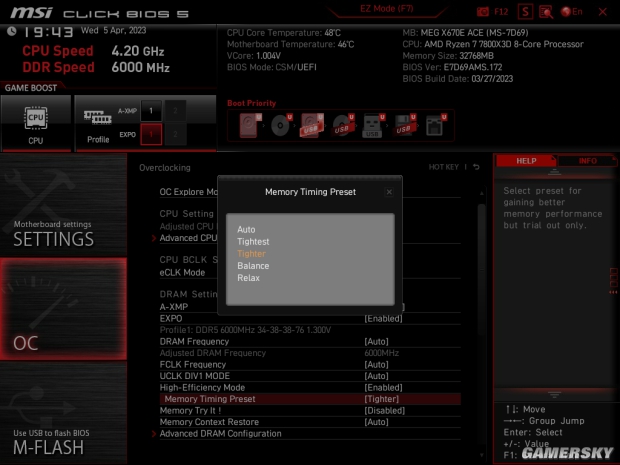
Task: Click the Wed 5 Apr, 2023 date
Action: pyautogui.click(x=113, y=30)
